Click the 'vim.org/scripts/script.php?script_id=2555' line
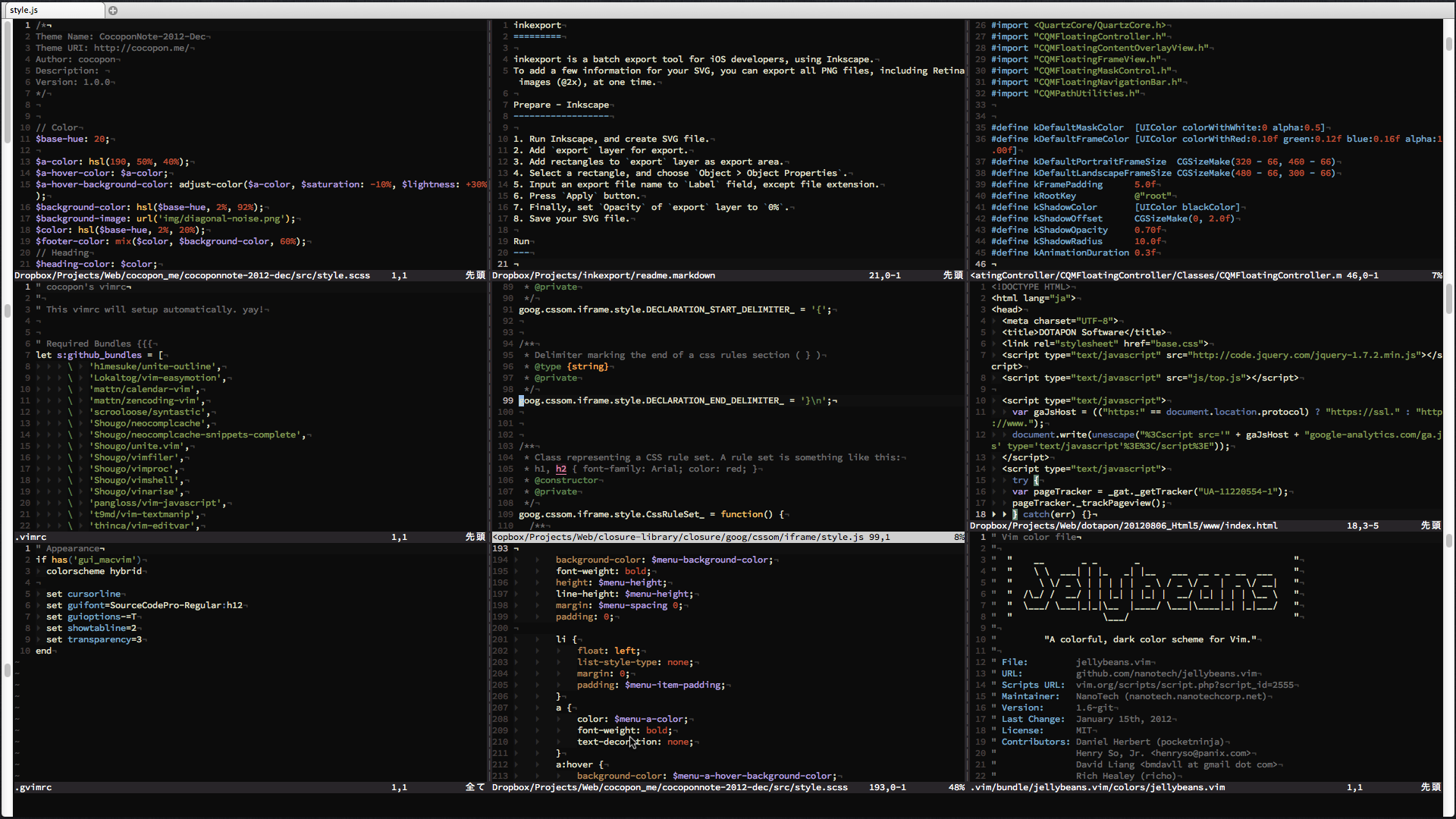The image size is (1456, 819). (x=1185, y=685)
